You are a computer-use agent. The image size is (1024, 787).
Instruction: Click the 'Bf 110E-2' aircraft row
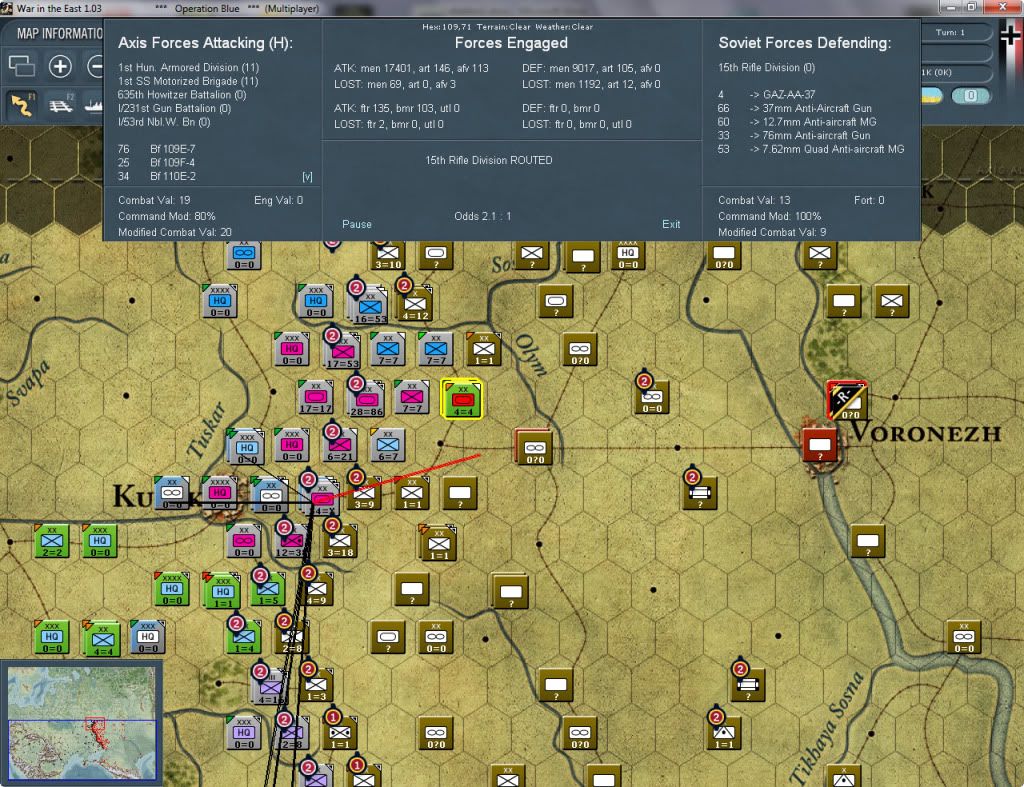pos(157,176)
